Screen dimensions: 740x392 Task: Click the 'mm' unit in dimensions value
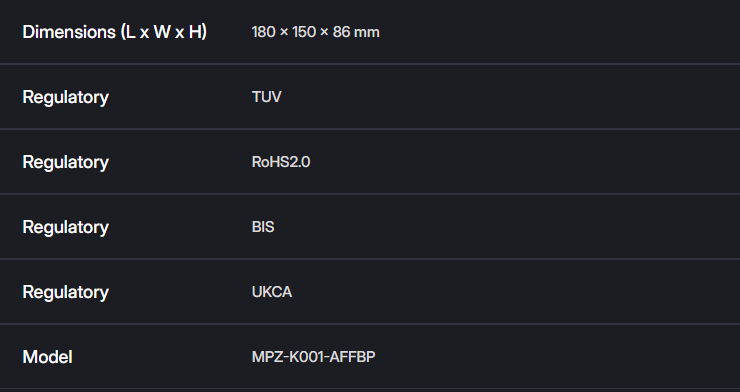click(367, 33)
